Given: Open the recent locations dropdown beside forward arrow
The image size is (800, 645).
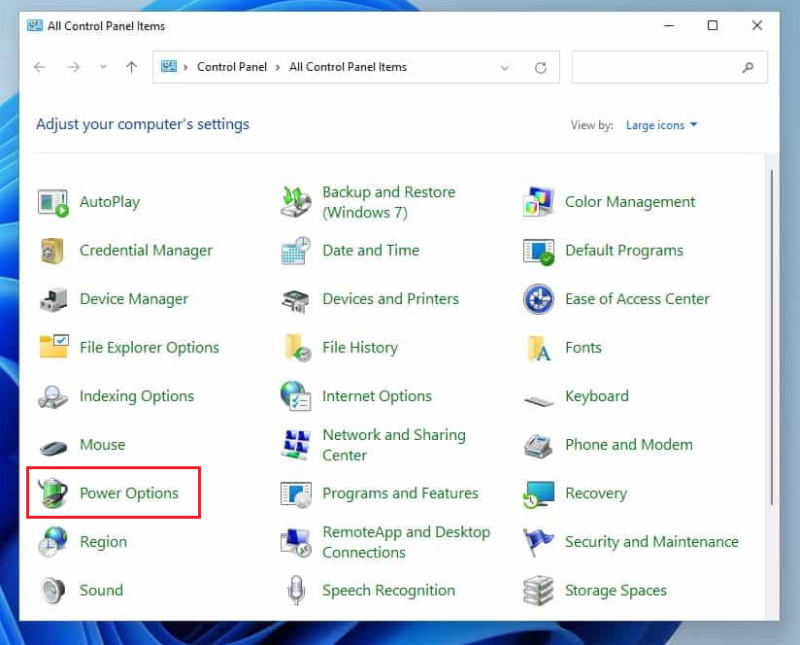Looking at the screenshot, I should tap(103, 67).
